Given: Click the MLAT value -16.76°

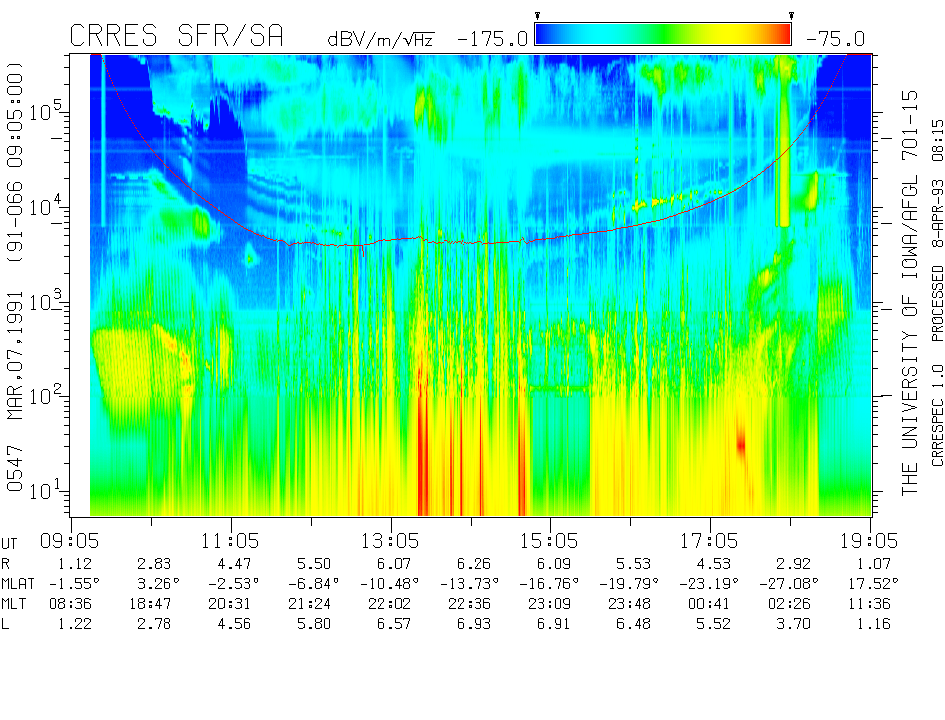Looking at the screenshot, I should (550, 584).
